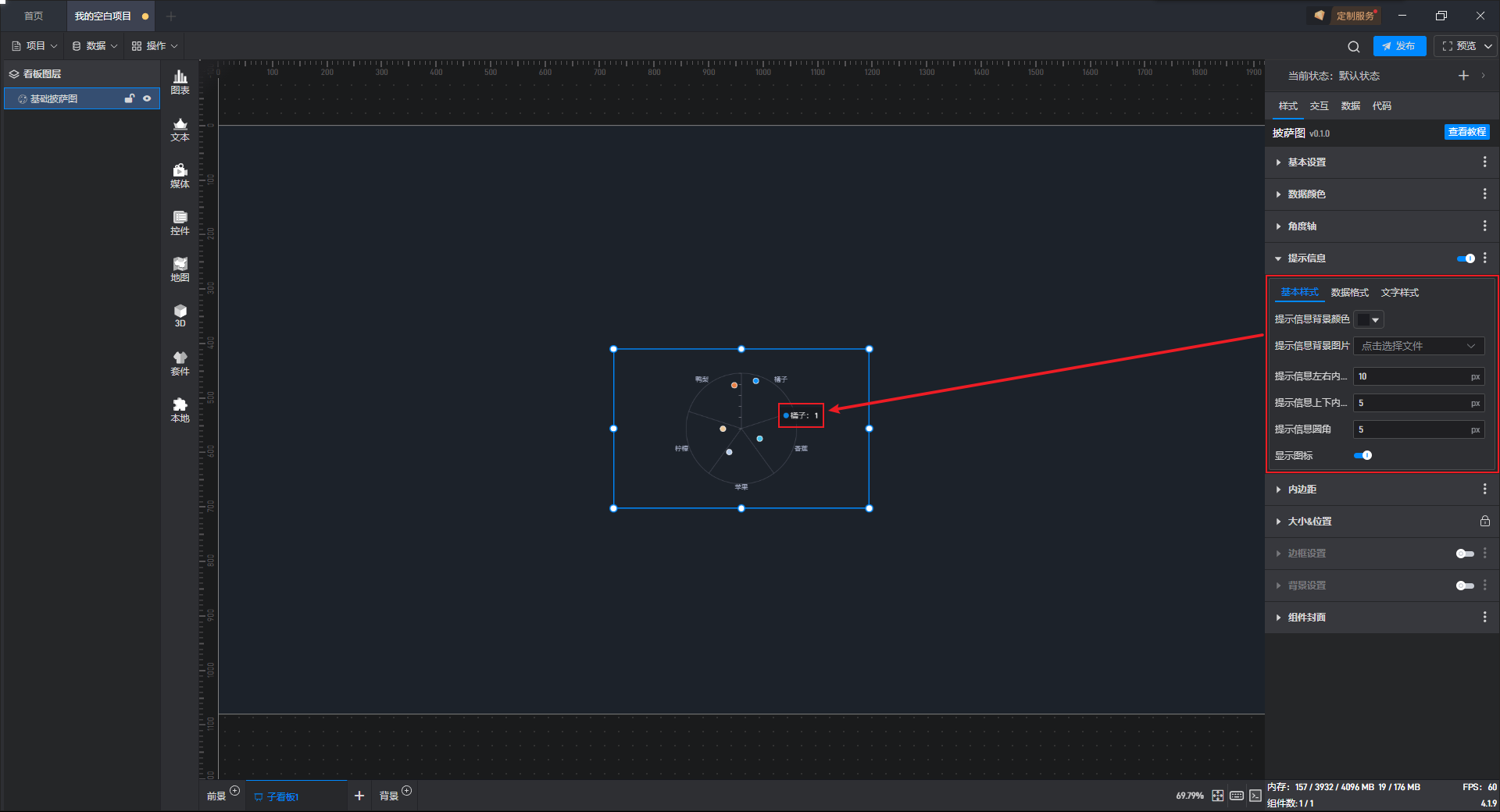Hide the 基础披萨图 layer with eye icon

click(147, 98)
